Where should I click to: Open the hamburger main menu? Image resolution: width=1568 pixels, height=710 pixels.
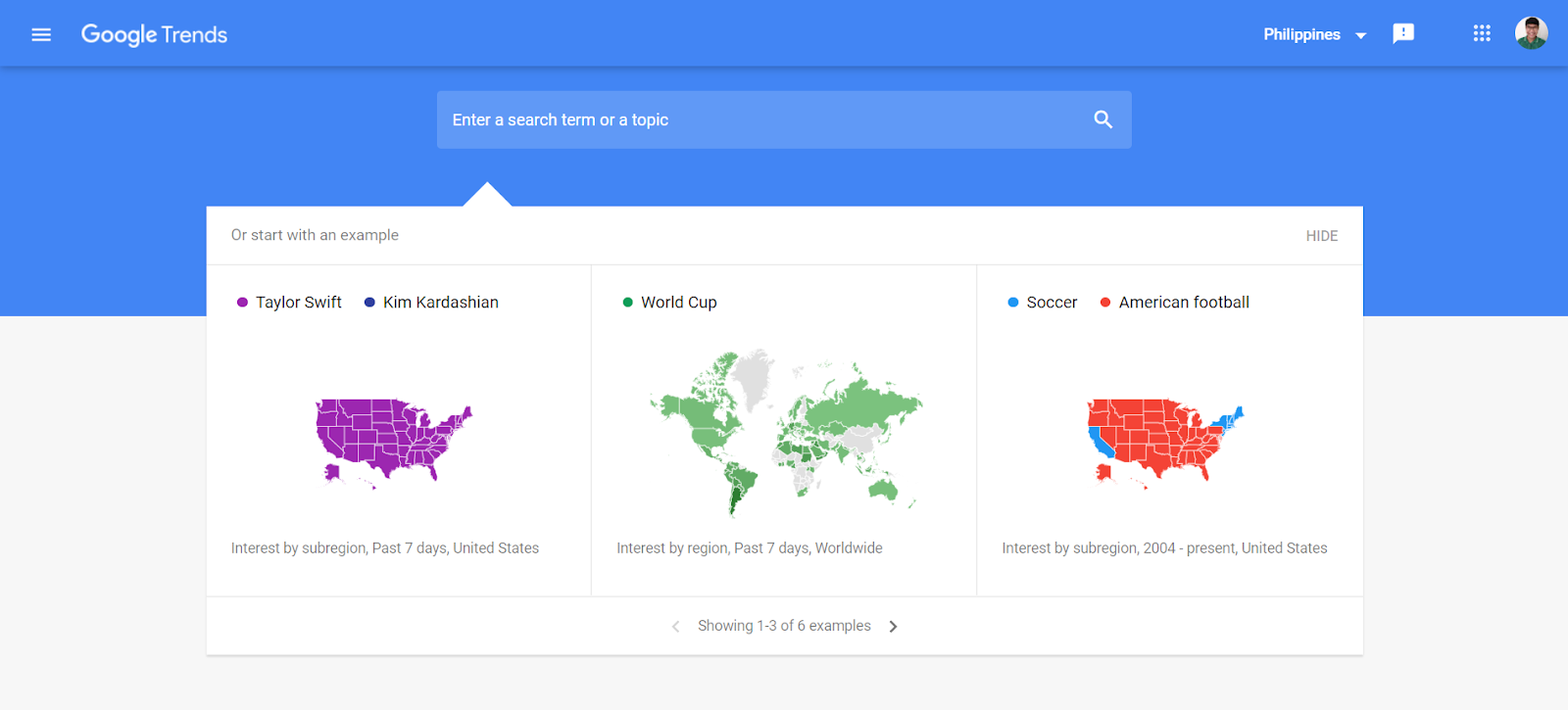pyautogui.click(x=41, y=34)
